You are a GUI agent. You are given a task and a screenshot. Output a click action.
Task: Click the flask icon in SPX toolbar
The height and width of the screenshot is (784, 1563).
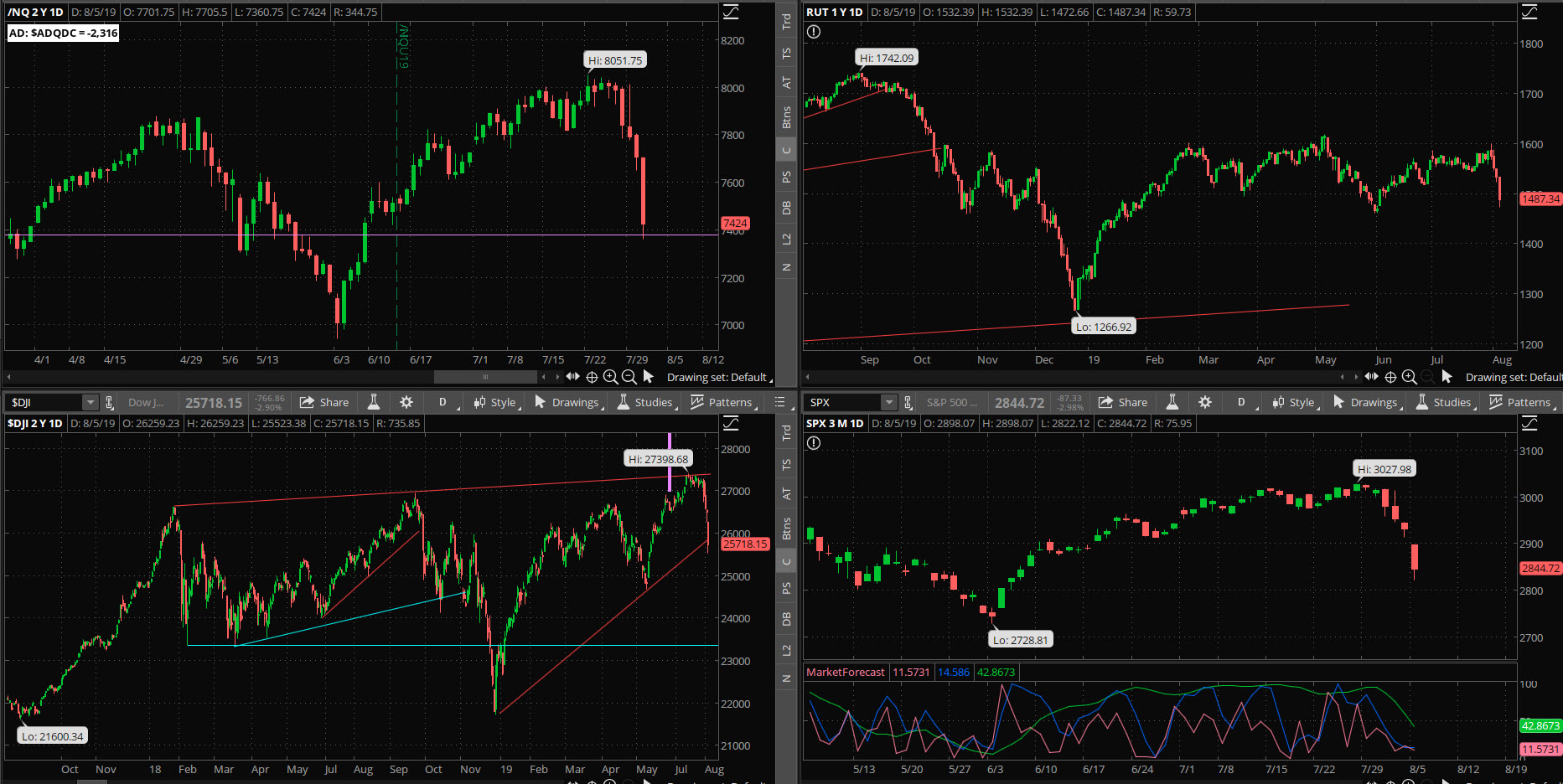tap(1172, 402)
